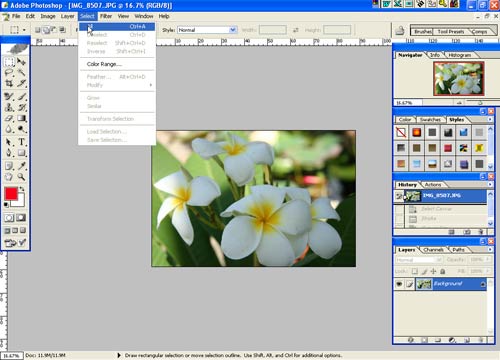Image resolution: width=500 pixels, height=360 pixels.
Task: Click the swap foreground/background colors arrow
Action: click(x=22, y=189)
